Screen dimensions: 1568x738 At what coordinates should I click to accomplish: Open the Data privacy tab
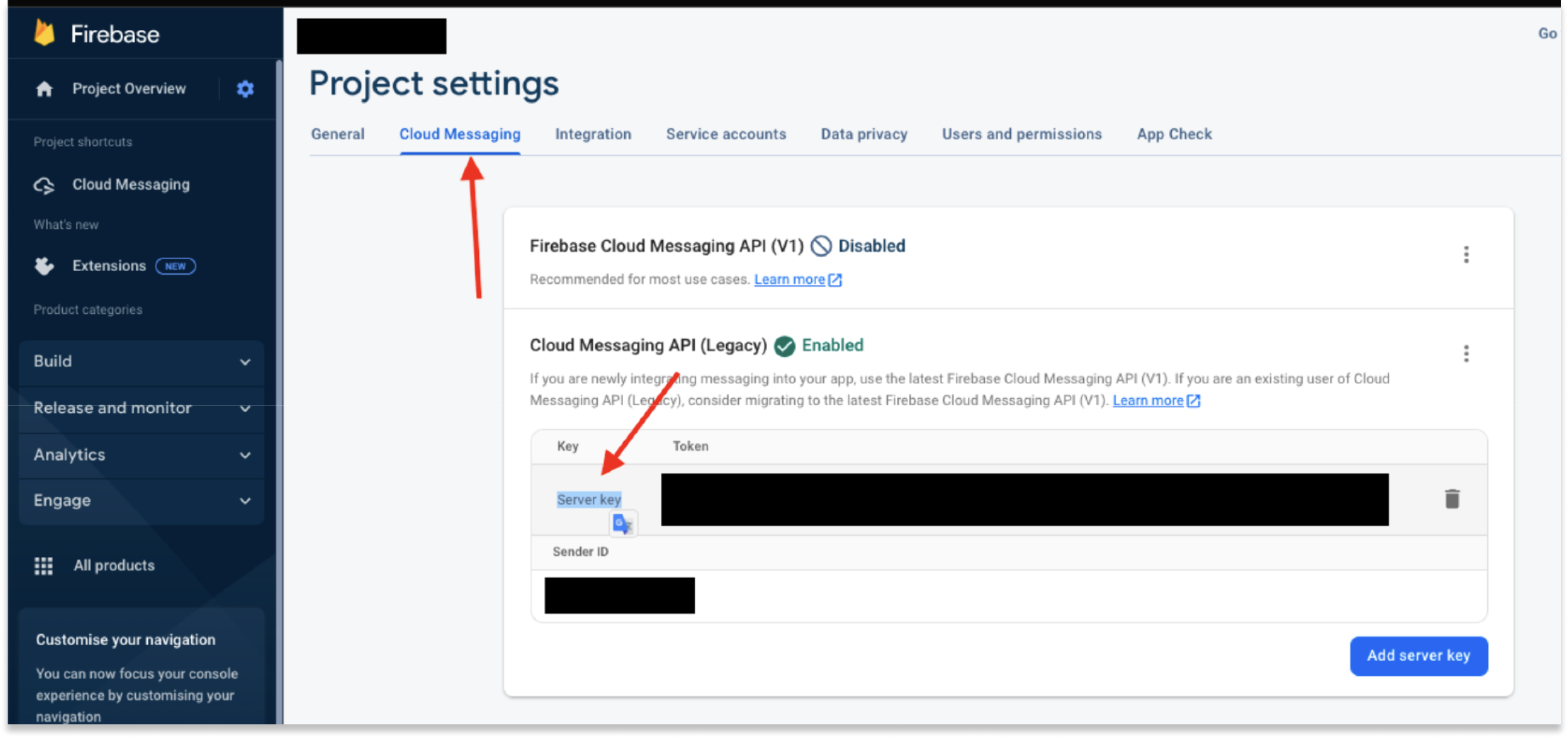(x=864, y=134)
